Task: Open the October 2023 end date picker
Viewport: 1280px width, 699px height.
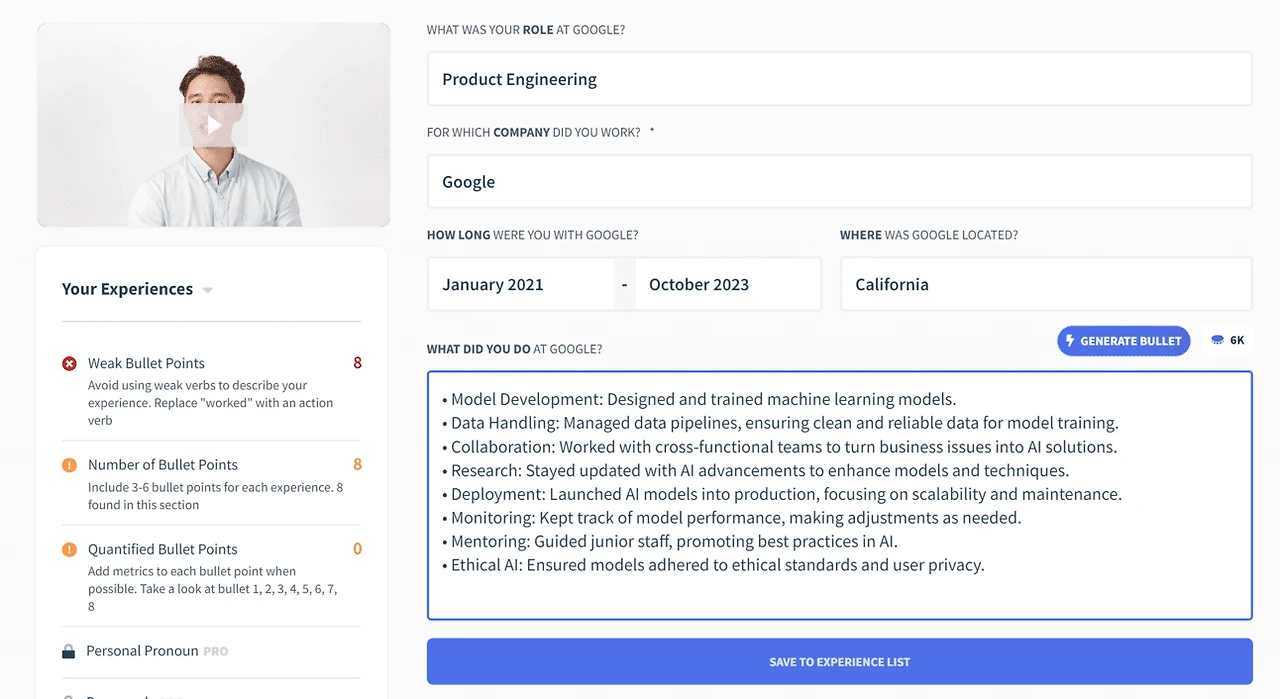Action: click(x=728, y=284)
